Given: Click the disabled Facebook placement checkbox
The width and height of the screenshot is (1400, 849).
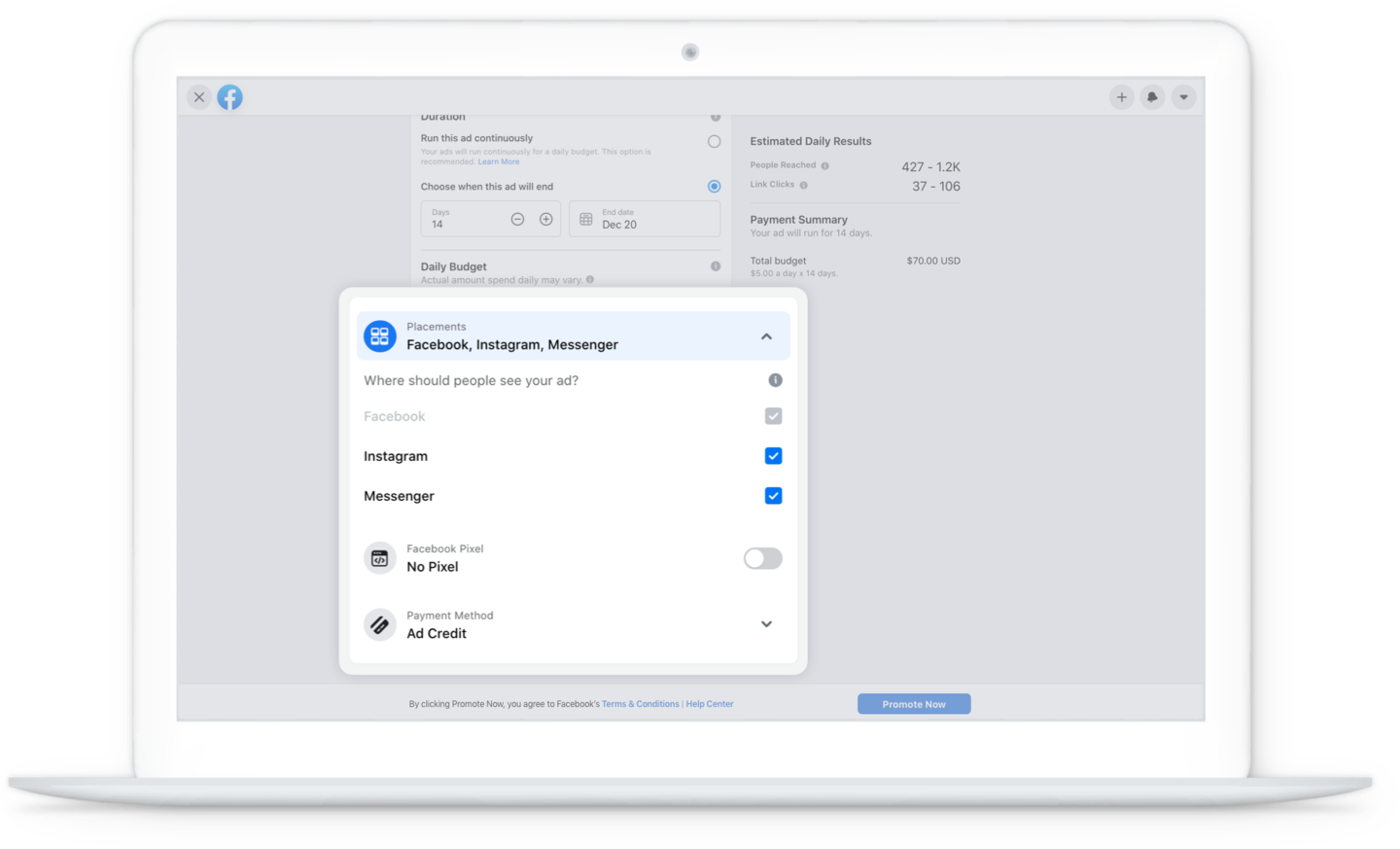Looking at the screenshot, I should 773,416.
